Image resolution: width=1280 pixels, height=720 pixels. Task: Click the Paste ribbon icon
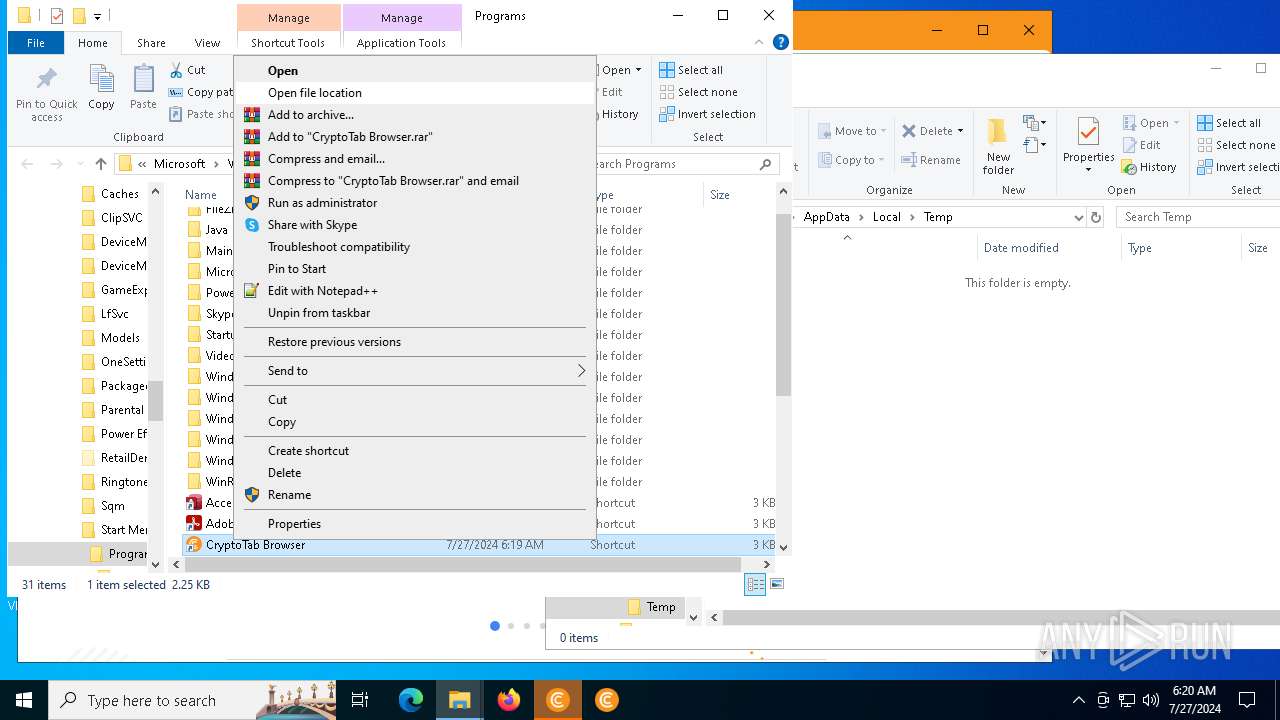coord(143,87)
